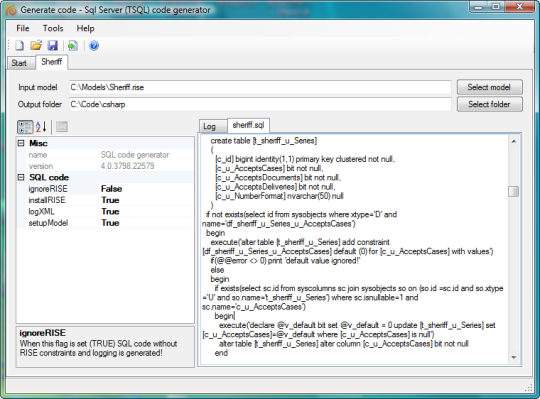Click the window resize grip in status bar
540x399 pixels.
pyautogui.click(x=528, y=388)
